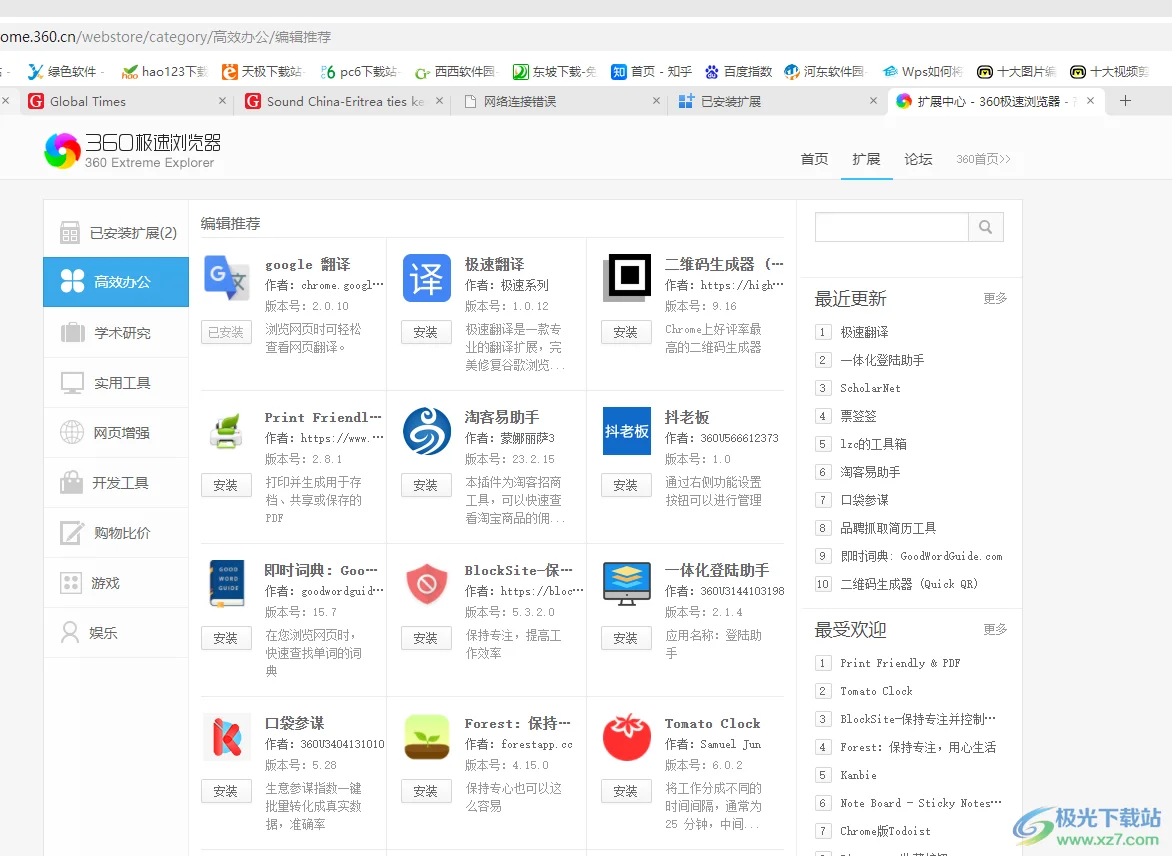Viewport: 1172px width, 856px height.
Task: Install the Tomato Clock extension
Action: pos(626,791)
